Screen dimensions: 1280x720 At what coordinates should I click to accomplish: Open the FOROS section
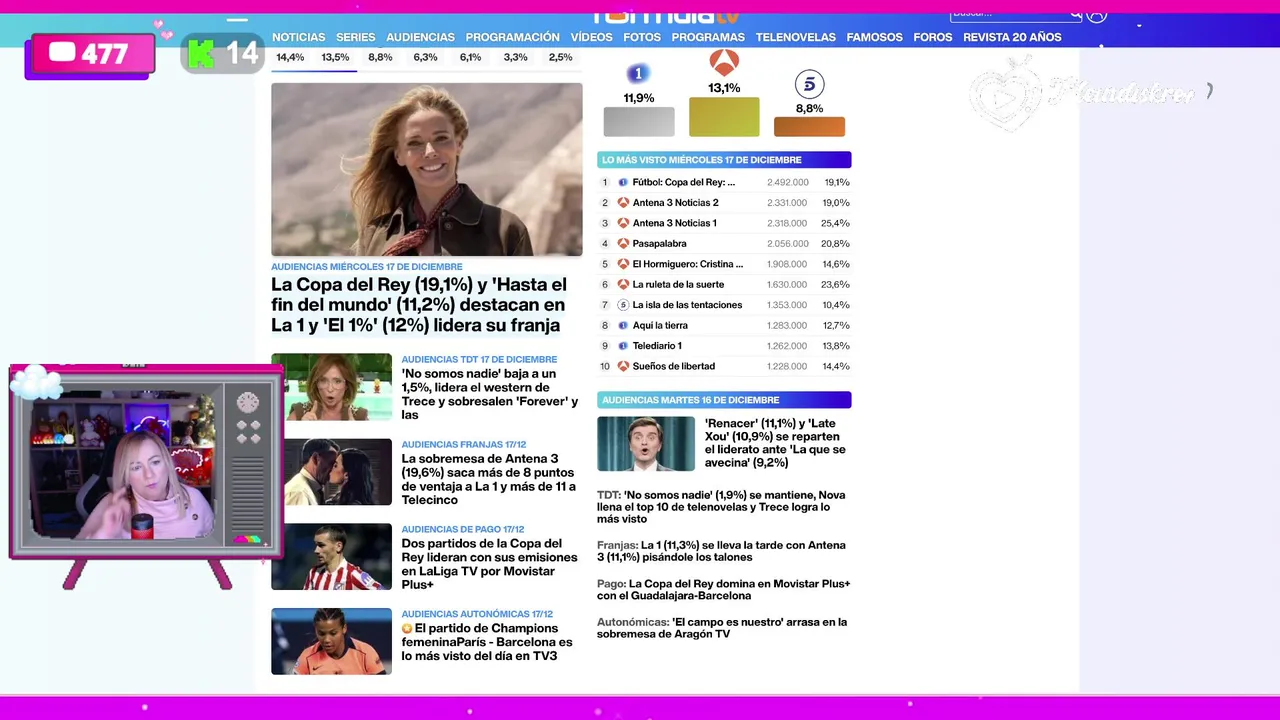(x=932, y=37)
